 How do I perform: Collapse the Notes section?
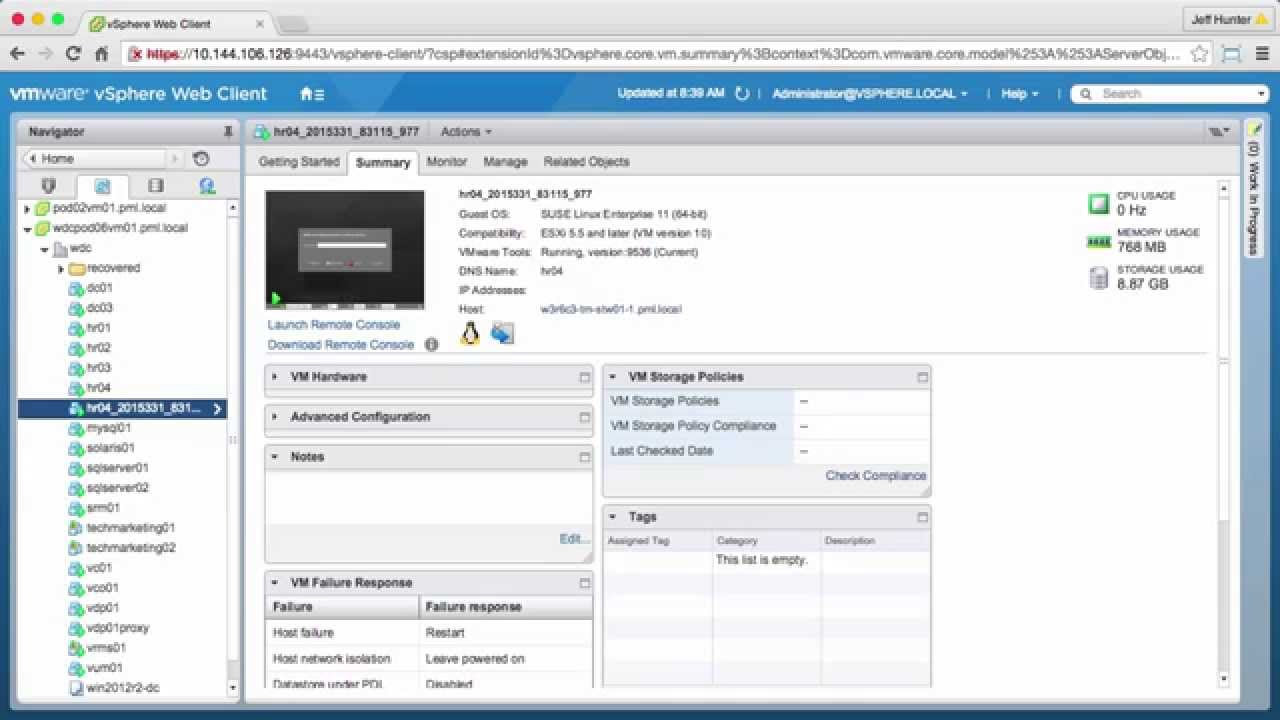[x=275, y=457]
